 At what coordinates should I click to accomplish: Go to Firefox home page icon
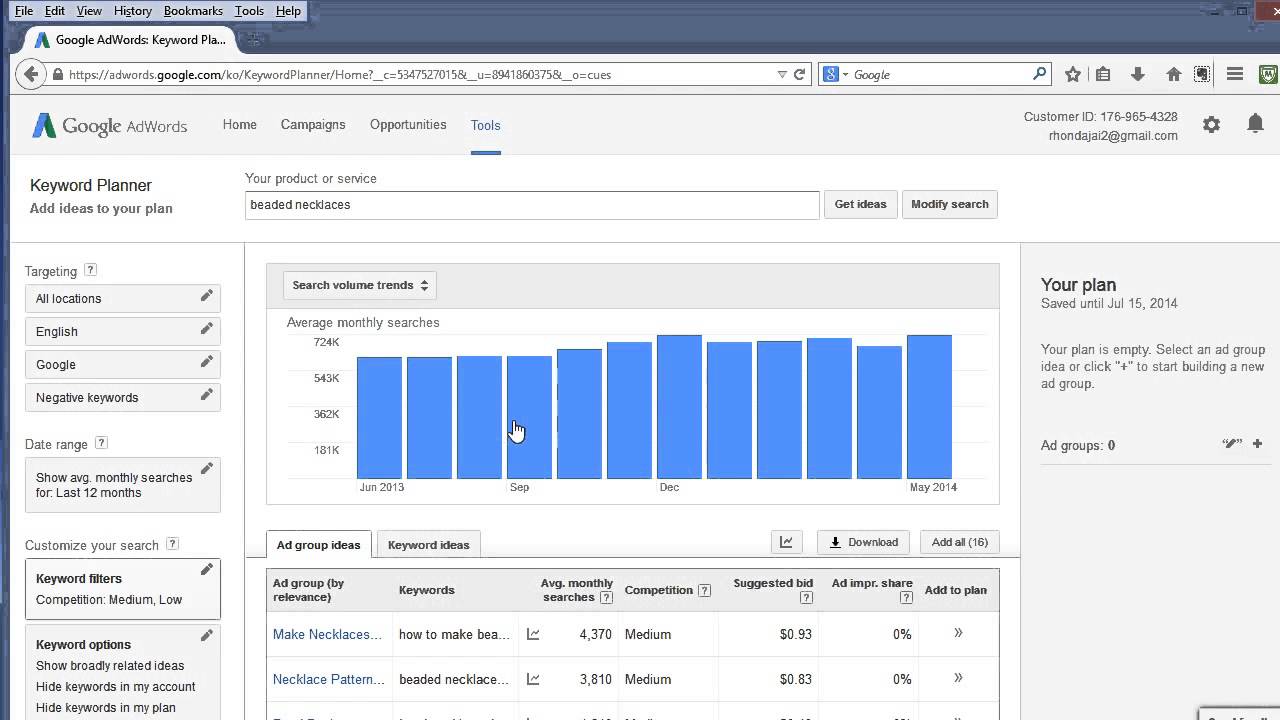tap(1174, 74)
